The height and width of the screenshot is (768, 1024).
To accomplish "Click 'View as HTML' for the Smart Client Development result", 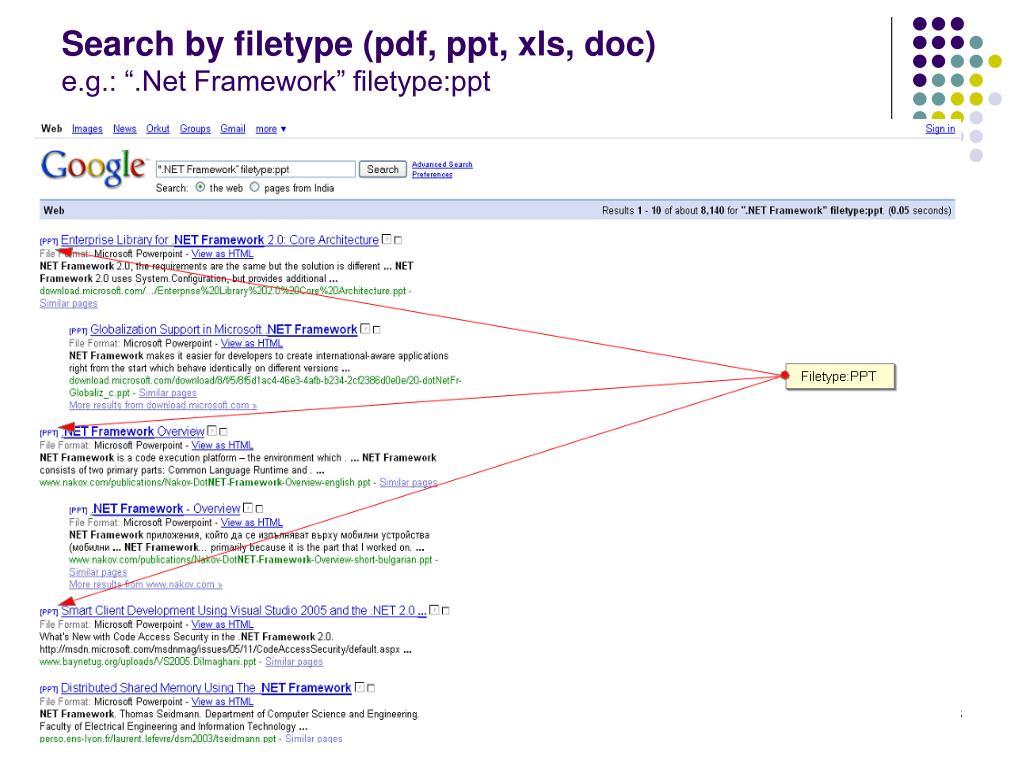I will click(x=222, y=624).
